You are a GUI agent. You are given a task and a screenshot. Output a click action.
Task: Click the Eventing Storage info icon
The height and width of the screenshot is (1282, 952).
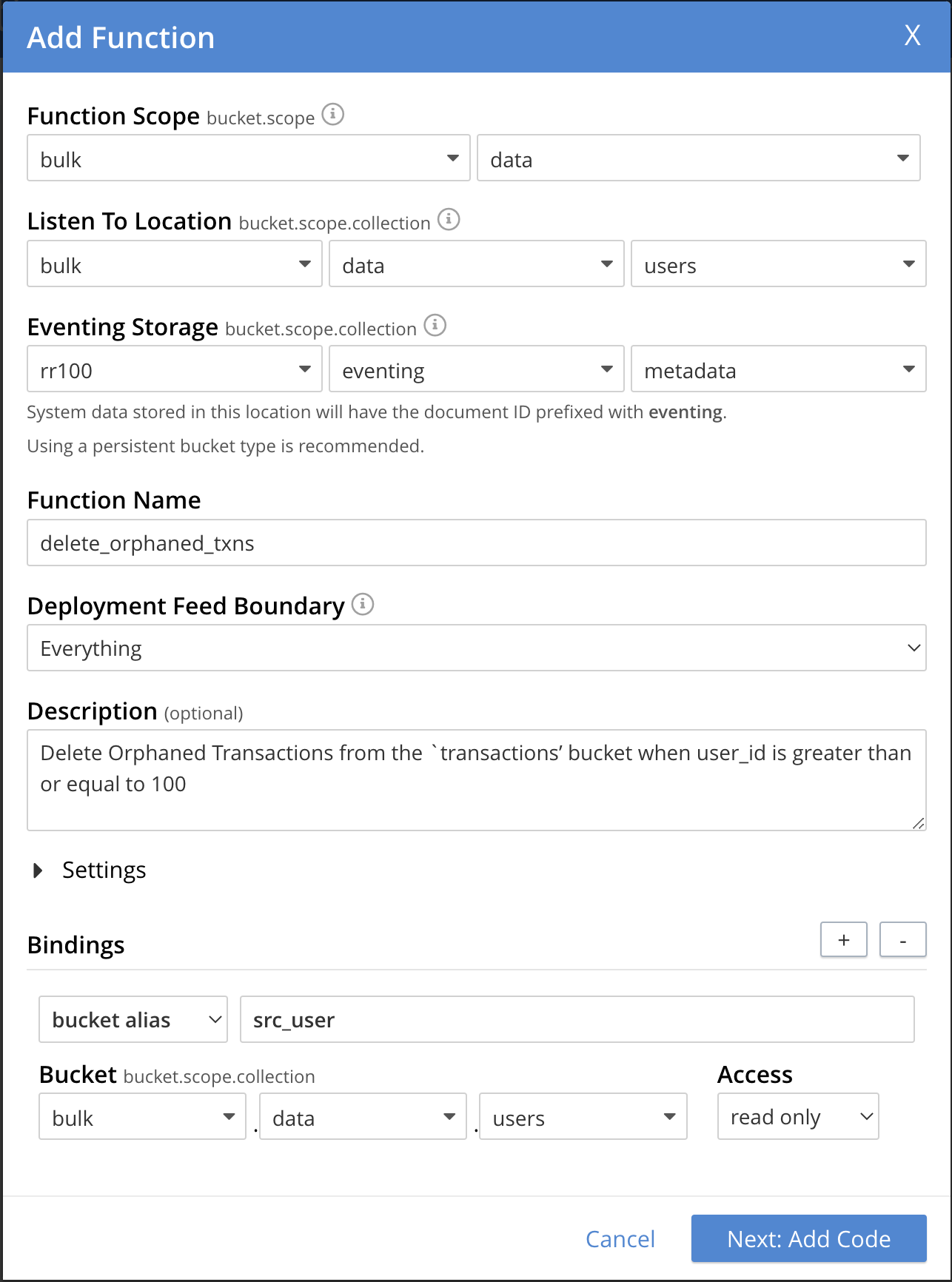pos(435,326)
